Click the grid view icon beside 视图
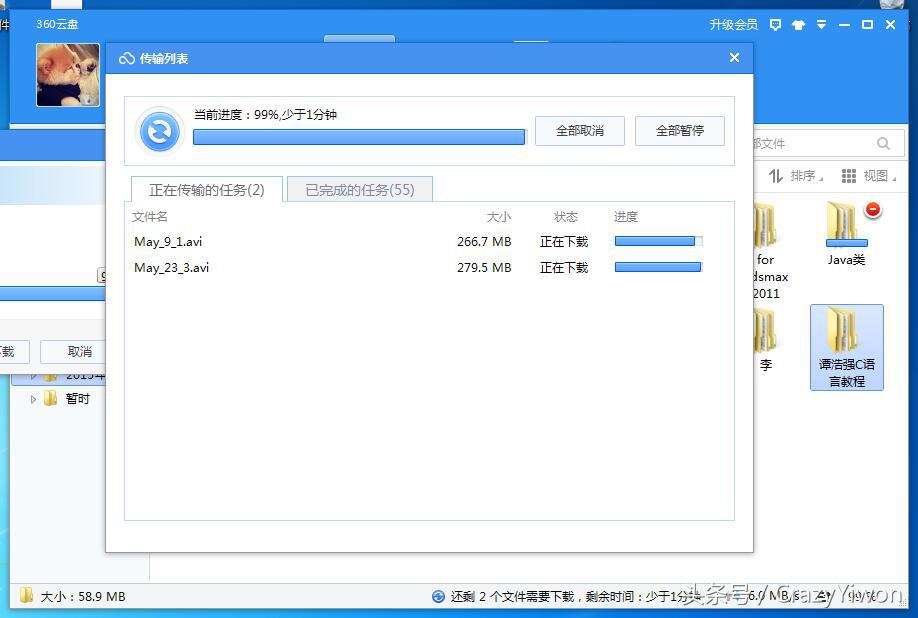This screenshot has width=918, height=618. 850,176
